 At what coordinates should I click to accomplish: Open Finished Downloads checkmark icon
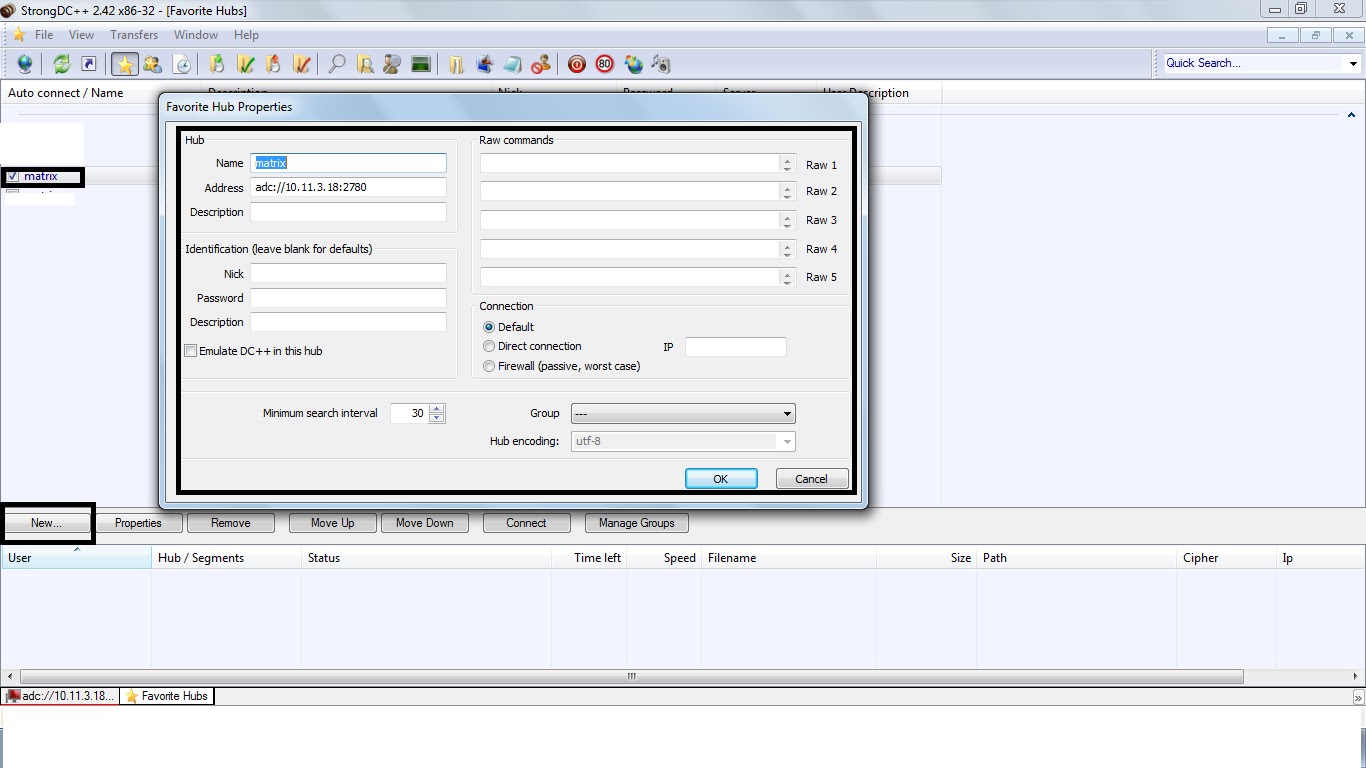(245, 64)
